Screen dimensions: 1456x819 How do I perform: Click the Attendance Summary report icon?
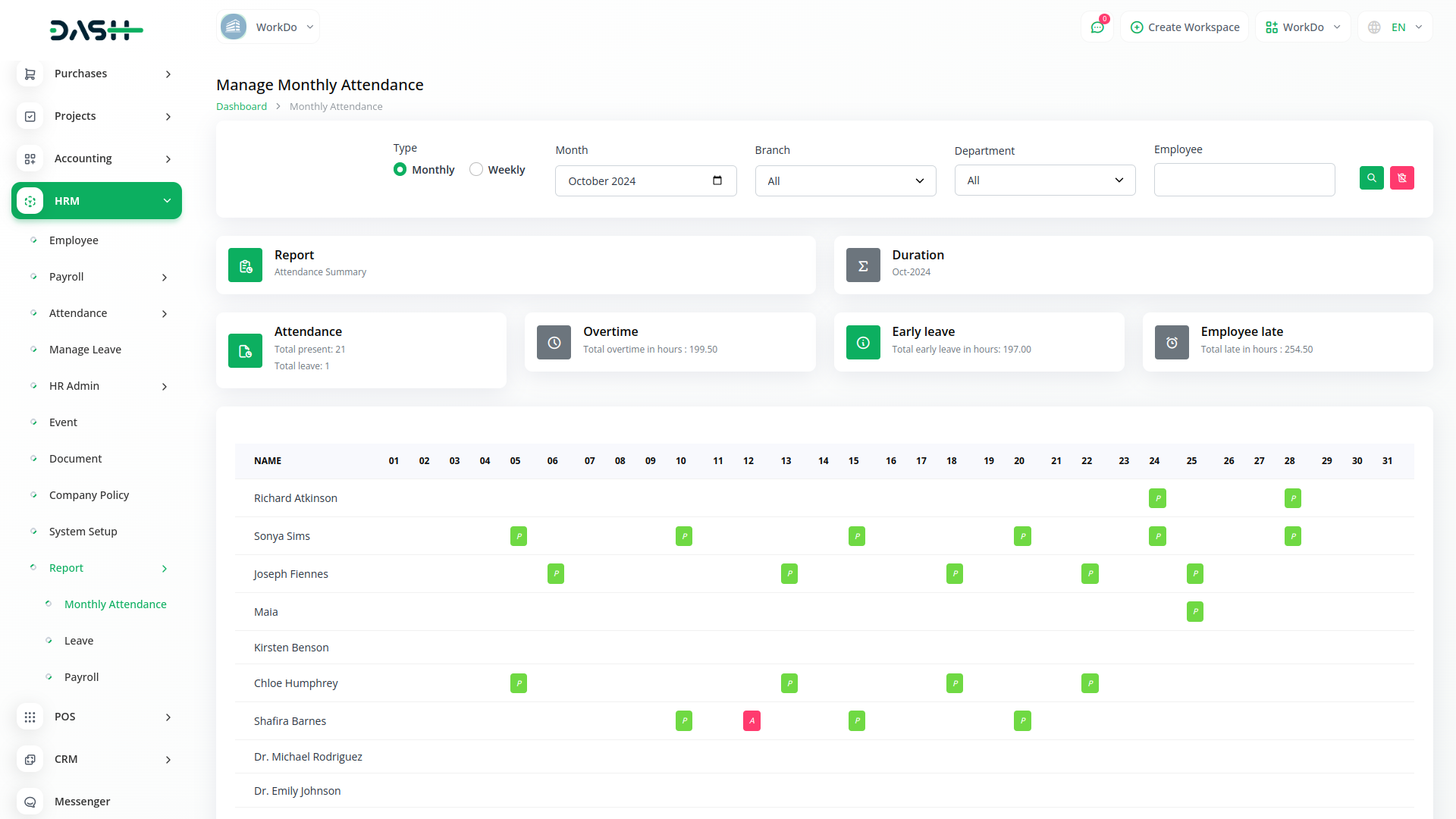click(244, 265)
